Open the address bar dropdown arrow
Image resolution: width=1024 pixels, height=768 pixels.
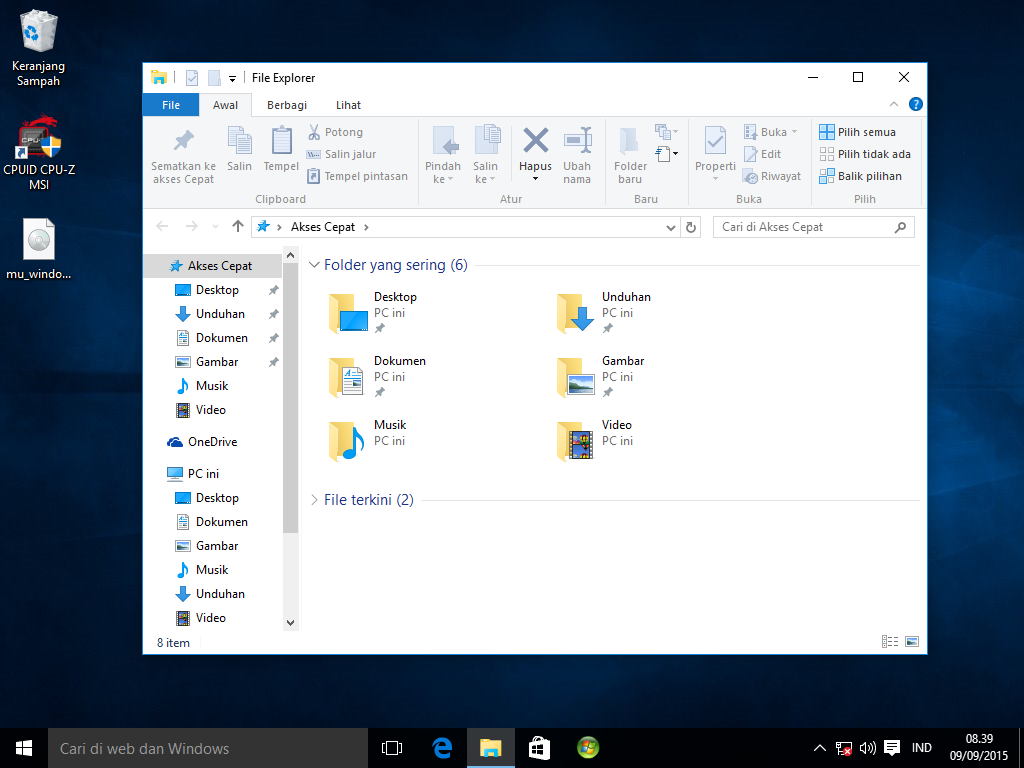(x=671, y=227)
